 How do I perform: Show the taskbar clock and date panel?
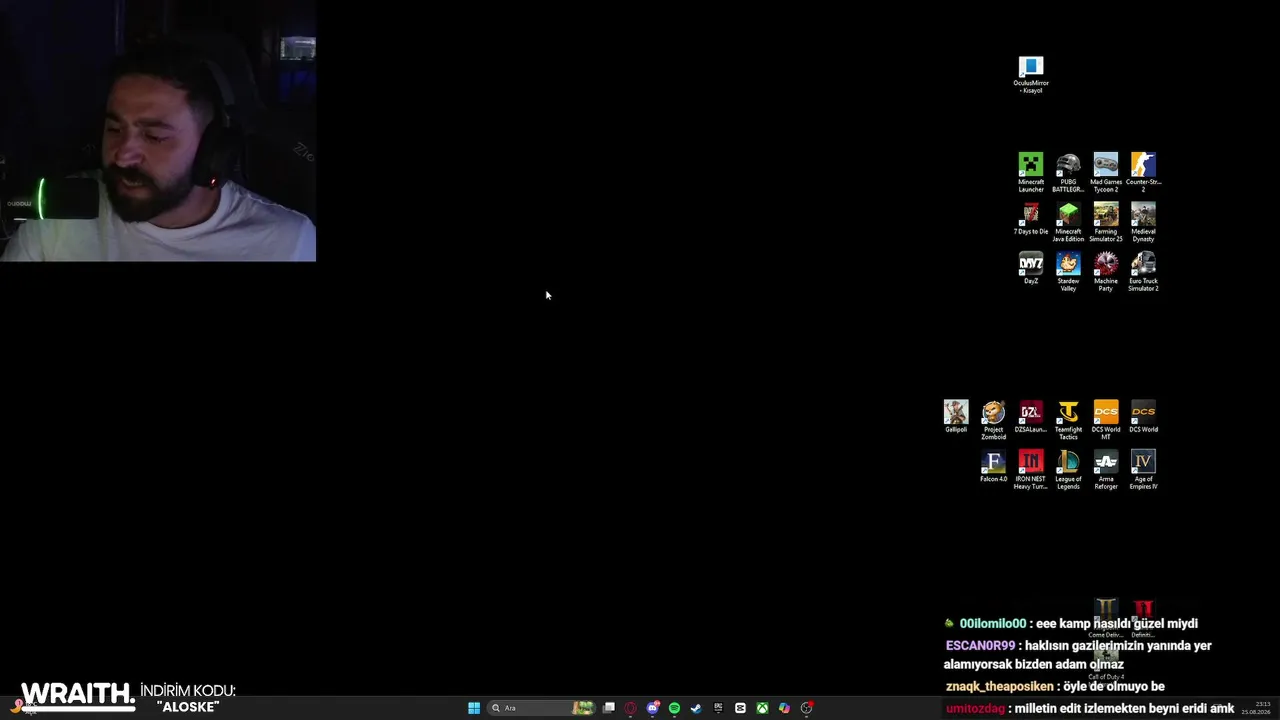click(x=1256, y=708)
